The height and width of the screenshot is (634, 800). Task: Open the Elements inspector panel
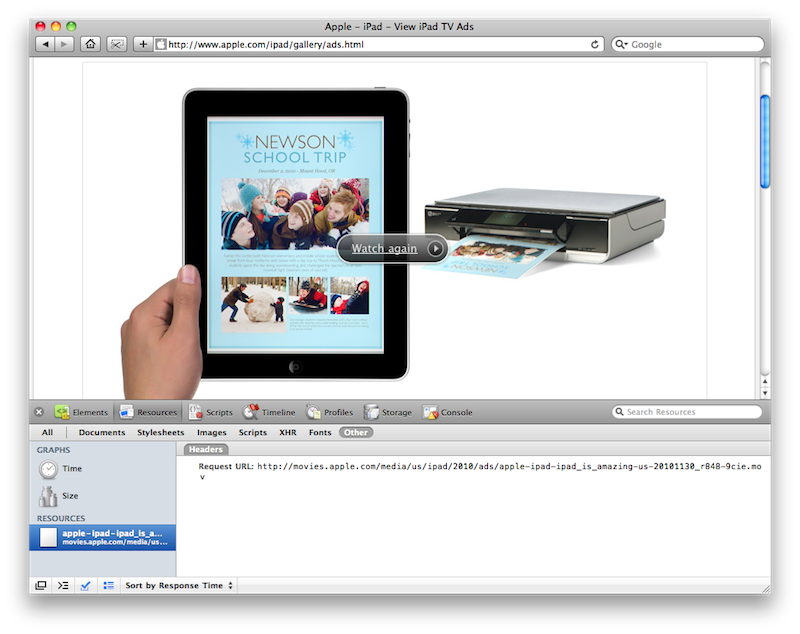click(82, 412)
